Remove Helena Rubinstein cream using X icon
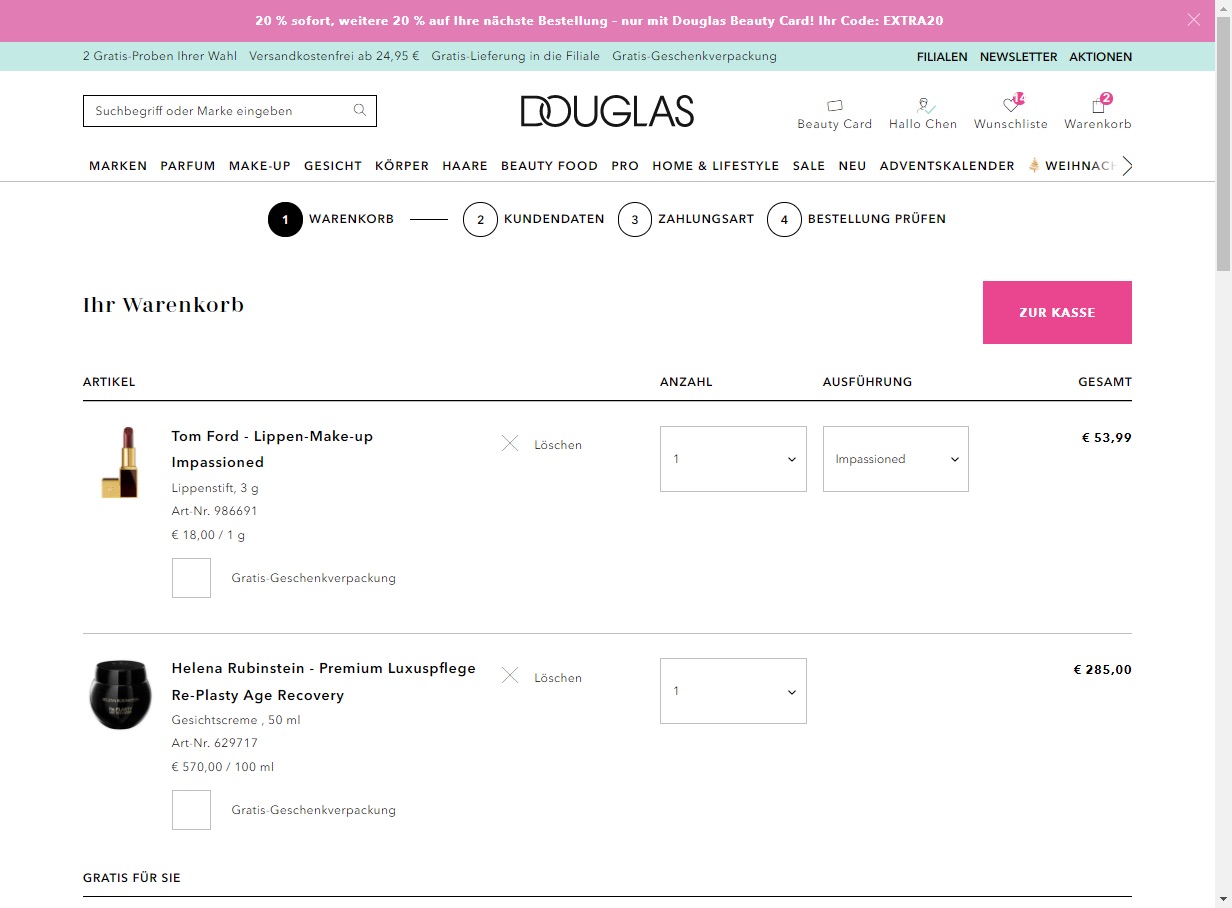Screen dimensions: 1232x908 510,676
